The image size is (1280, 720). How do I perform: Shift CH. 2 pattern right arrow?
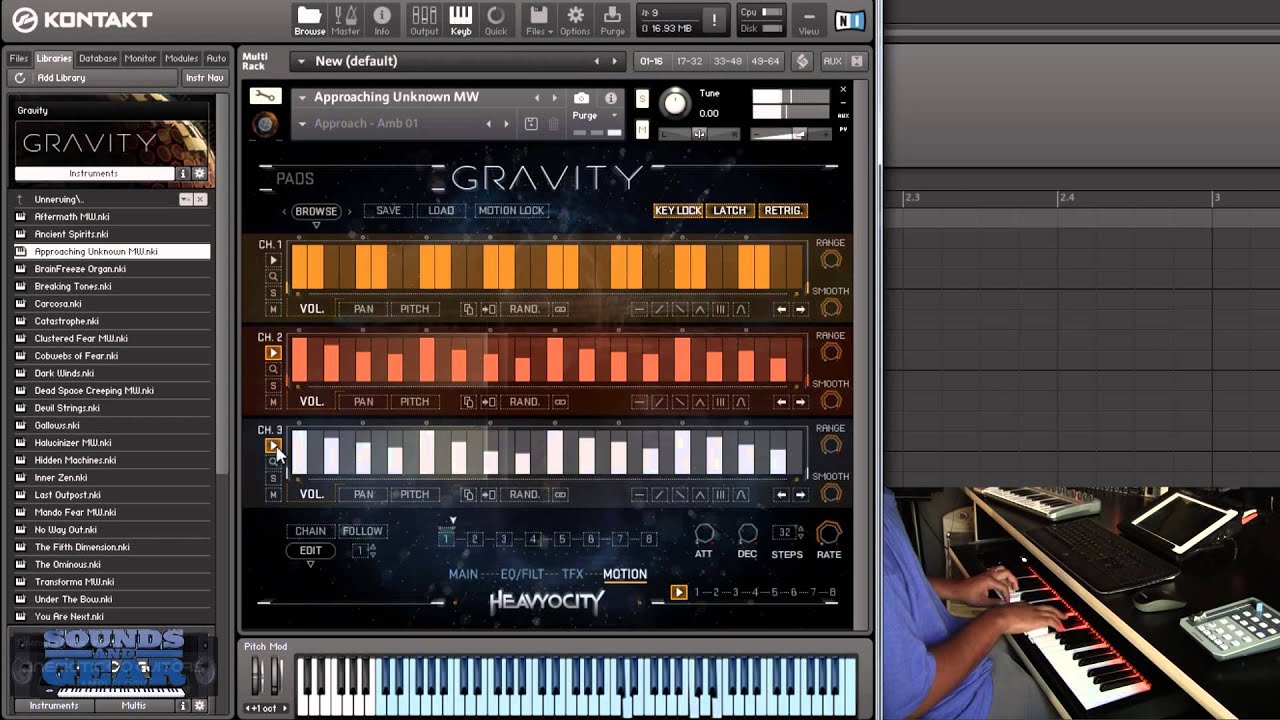800,402
